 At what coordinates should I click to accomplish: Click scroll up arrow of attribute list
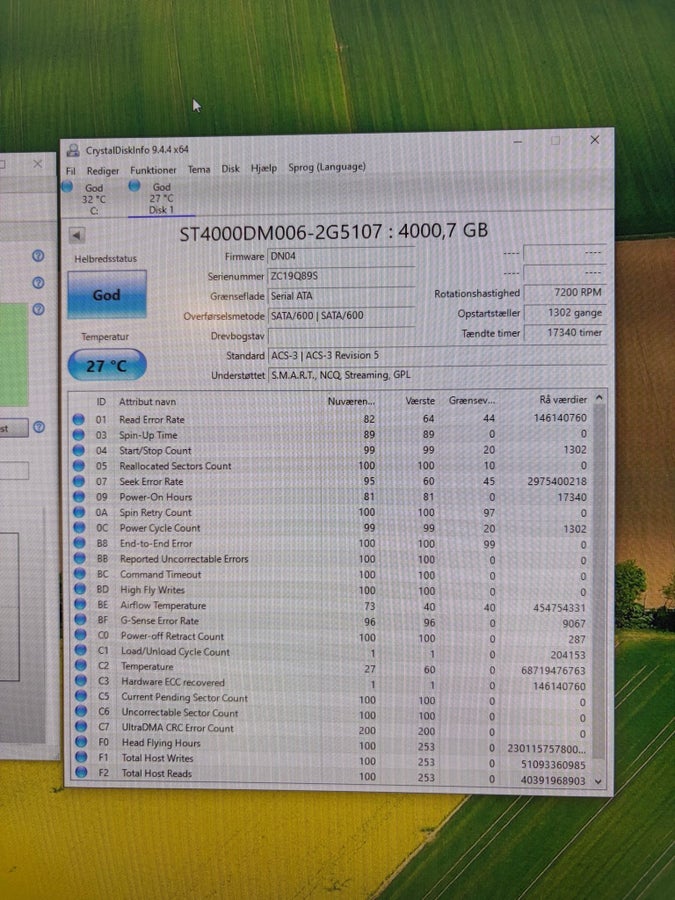(599, 397)
